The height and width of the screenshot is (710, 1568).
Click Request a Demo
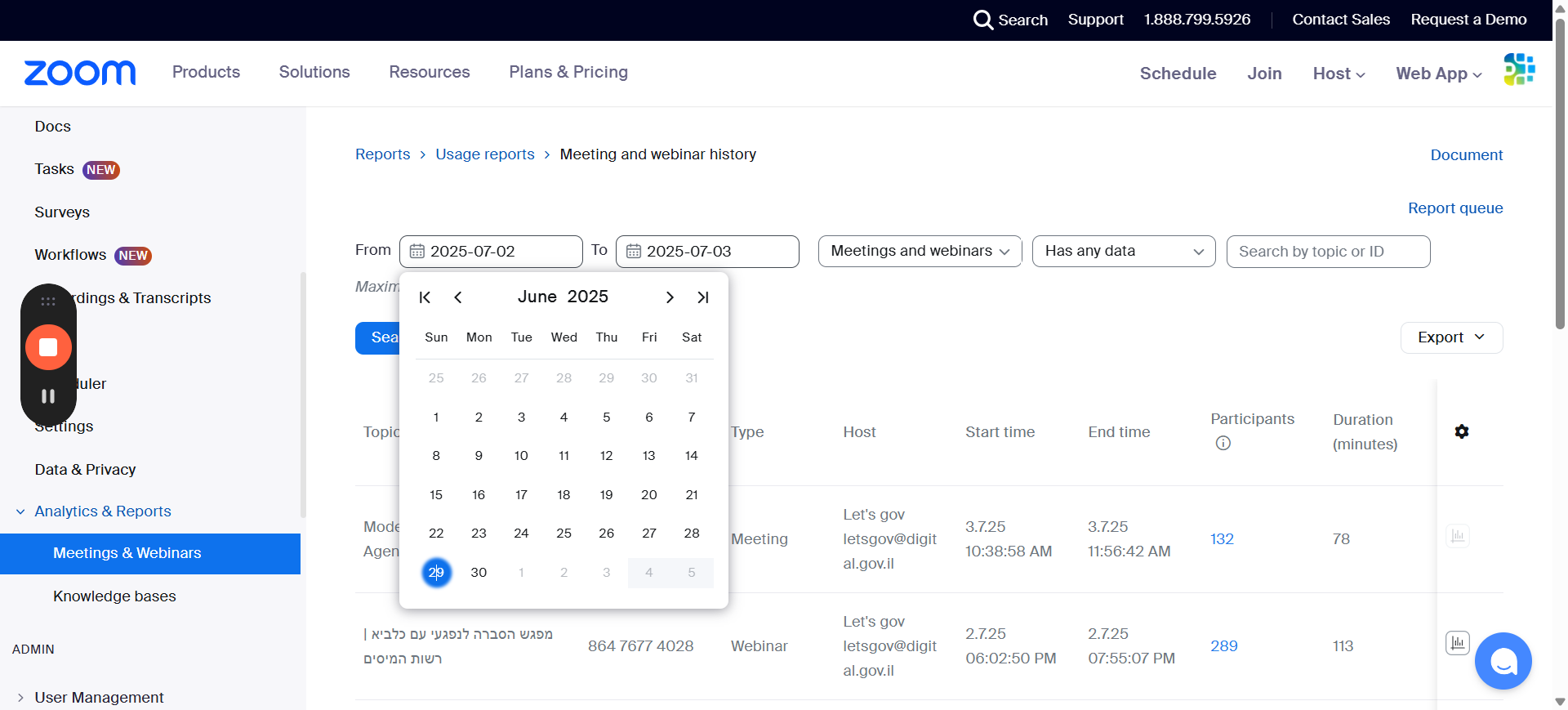(x=1468, y=20)
